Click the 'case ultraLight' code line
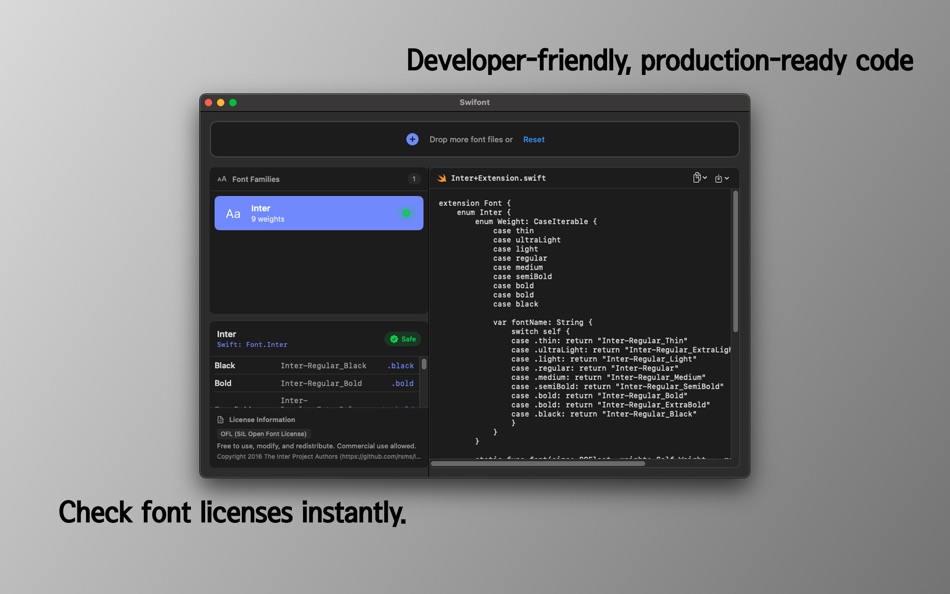The height and width of the screenshot is (594, 950). 526,240
